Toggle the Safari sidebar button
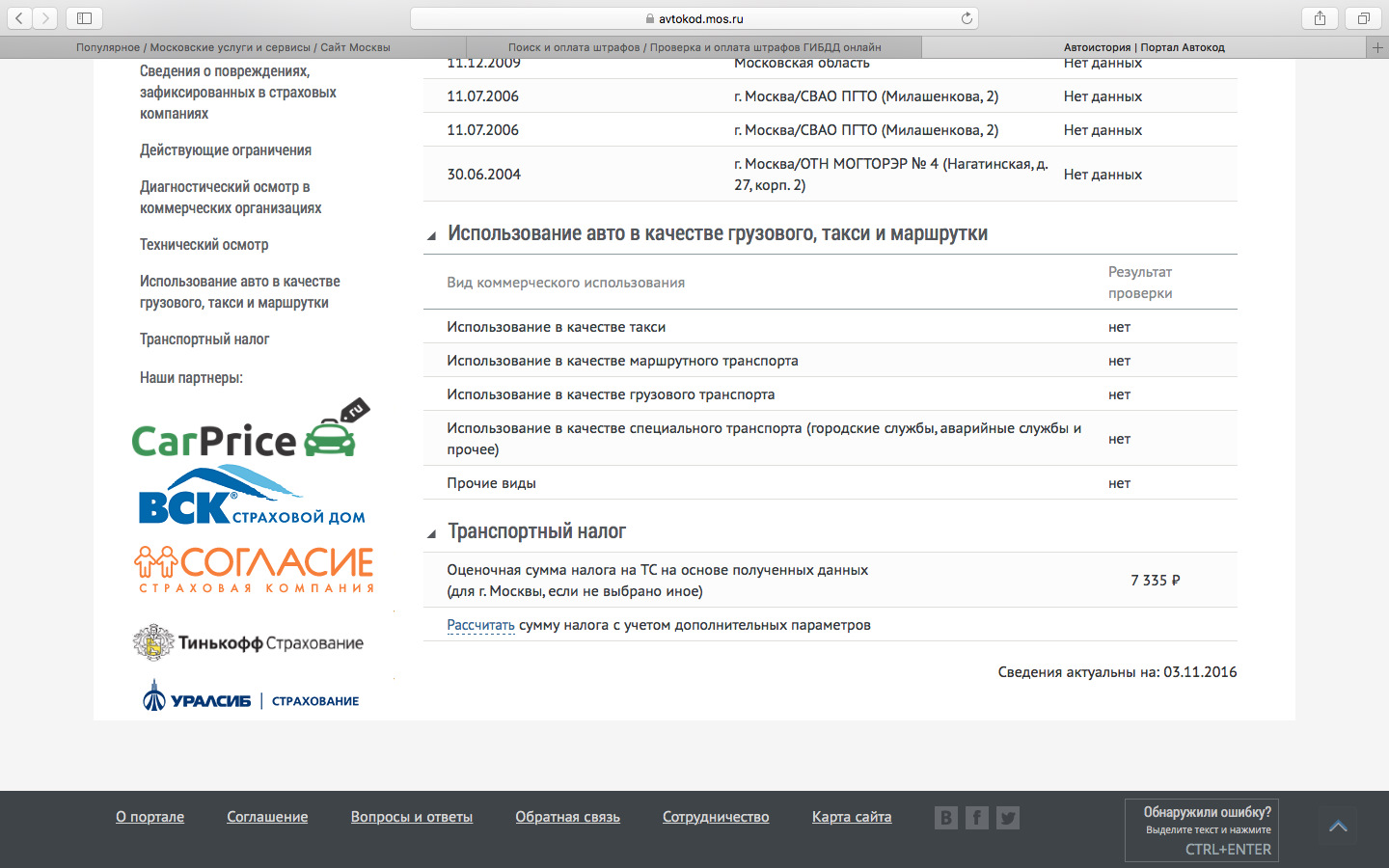The height and width of the screenshot is (868, 1389). click(x=85, y=18)
